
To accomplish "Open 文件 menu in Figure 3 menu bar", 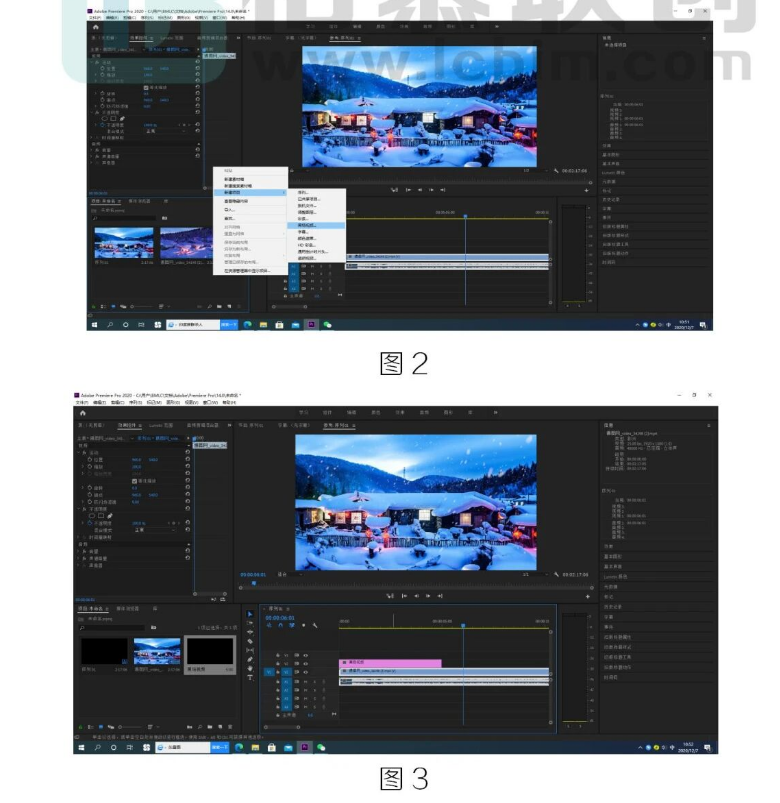I will click(82, 403).
